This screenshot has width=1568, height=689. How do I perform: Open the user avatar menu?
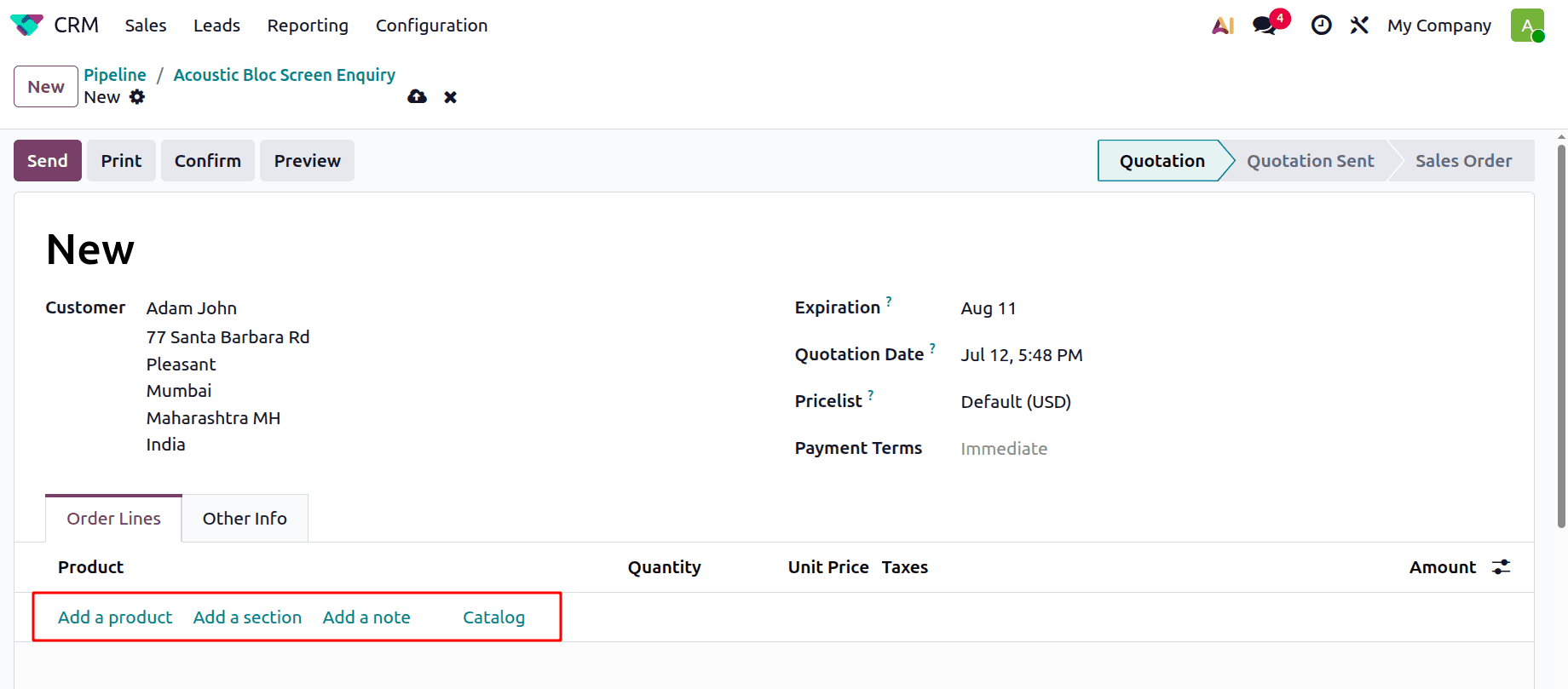(x=1527, y=26)
